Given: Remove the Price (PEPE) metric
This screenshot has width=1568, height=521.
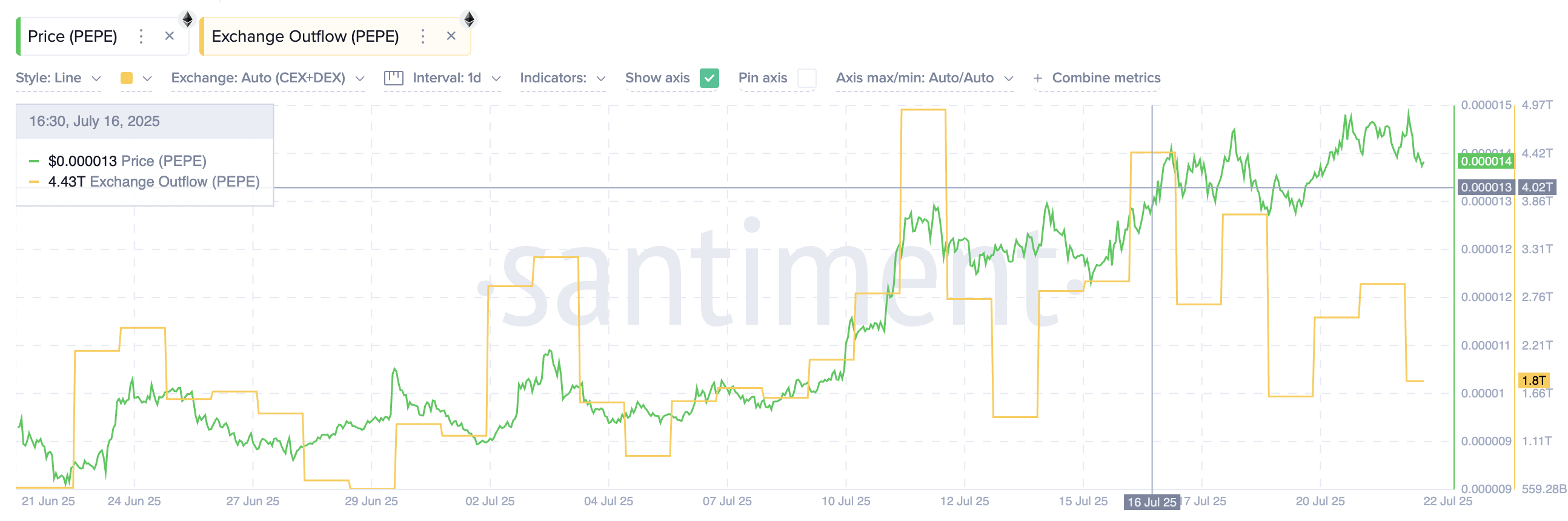Looking at the screenshot, I should pyautogui.click(x=168, y=36).
